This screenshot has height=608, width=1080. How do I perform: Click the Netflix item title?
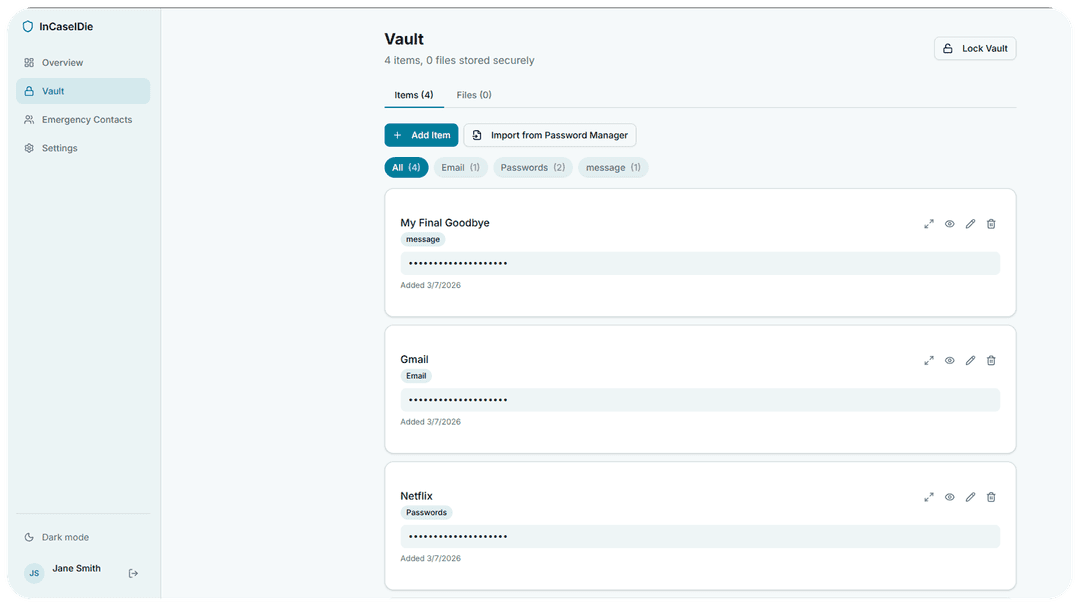[x=416, y=496]
